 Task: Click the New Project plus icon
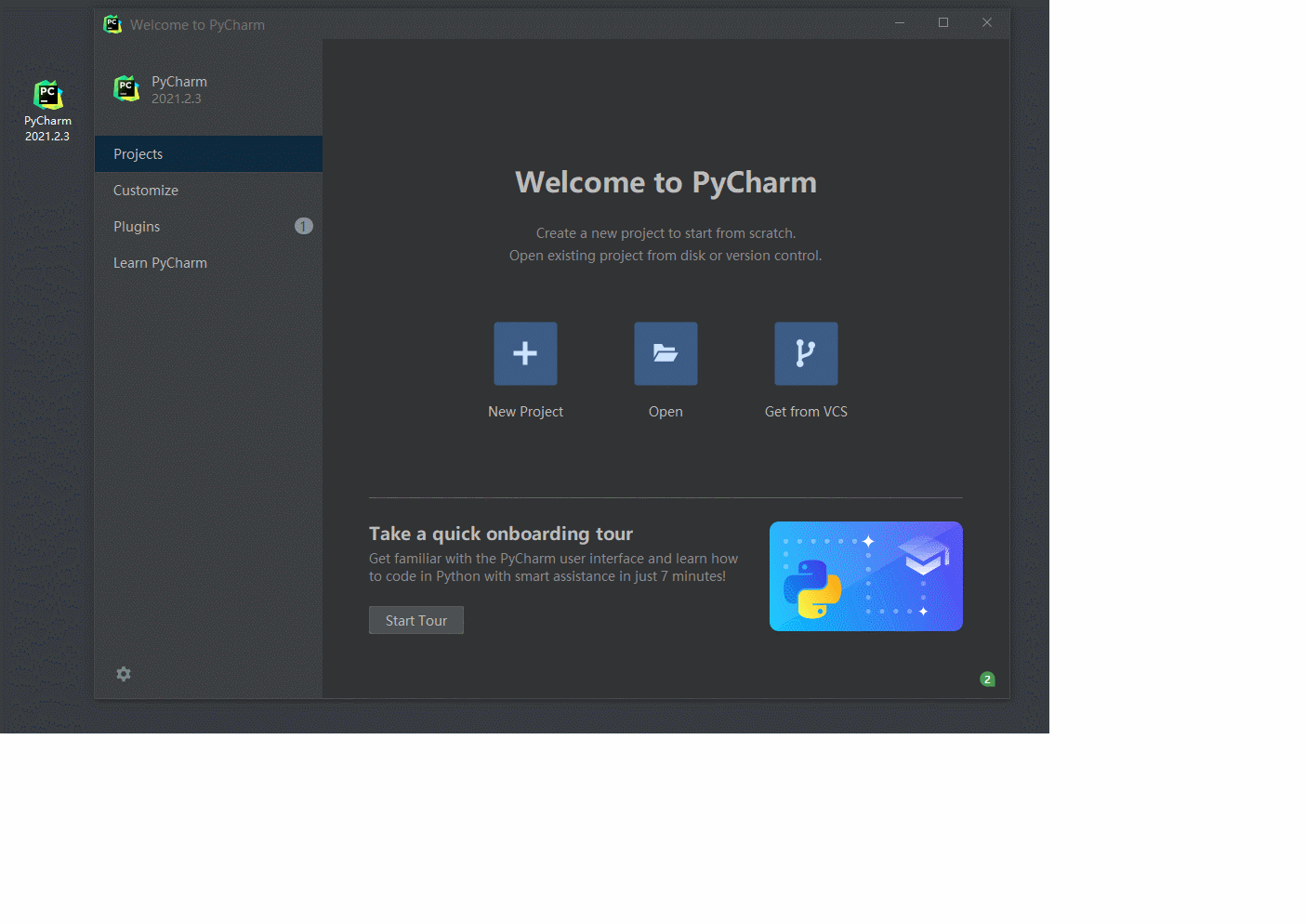click(525, 353)
